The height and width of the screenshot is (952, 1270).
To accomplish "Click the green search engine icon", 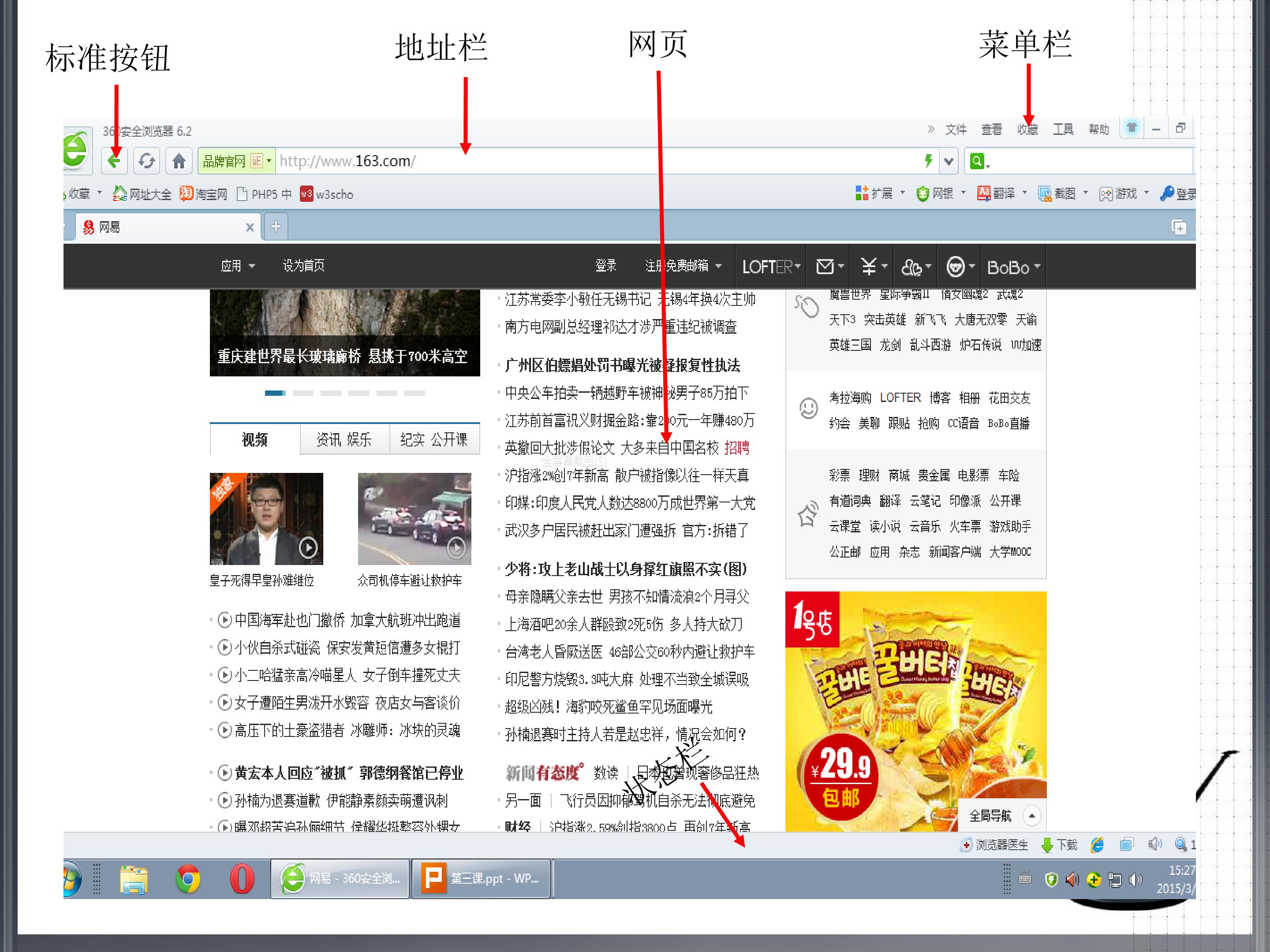I will click(x=977, y=161).
